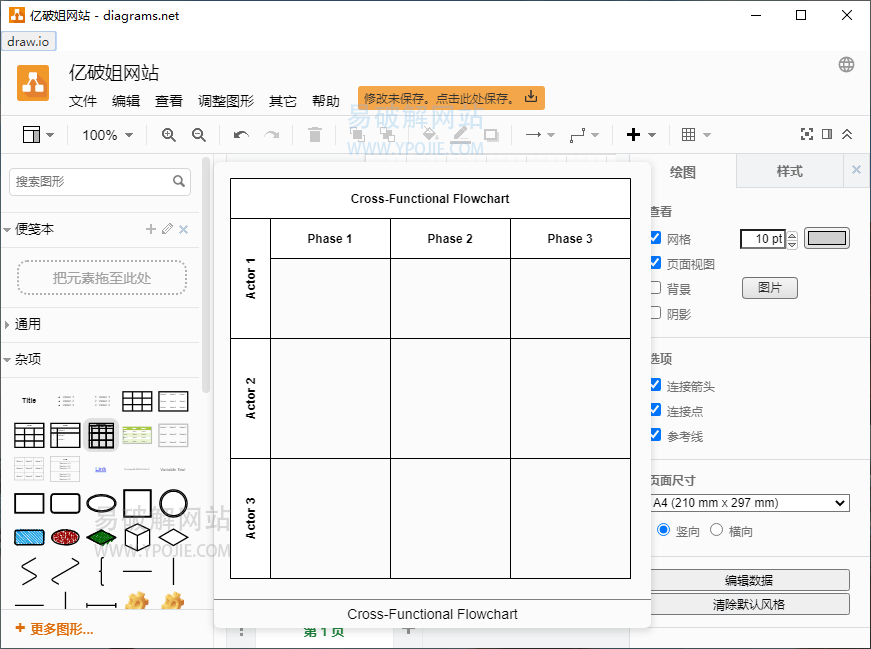871x649 pixels.
Task: Click the grid size 10 pt field
Action: click(763, 239)
